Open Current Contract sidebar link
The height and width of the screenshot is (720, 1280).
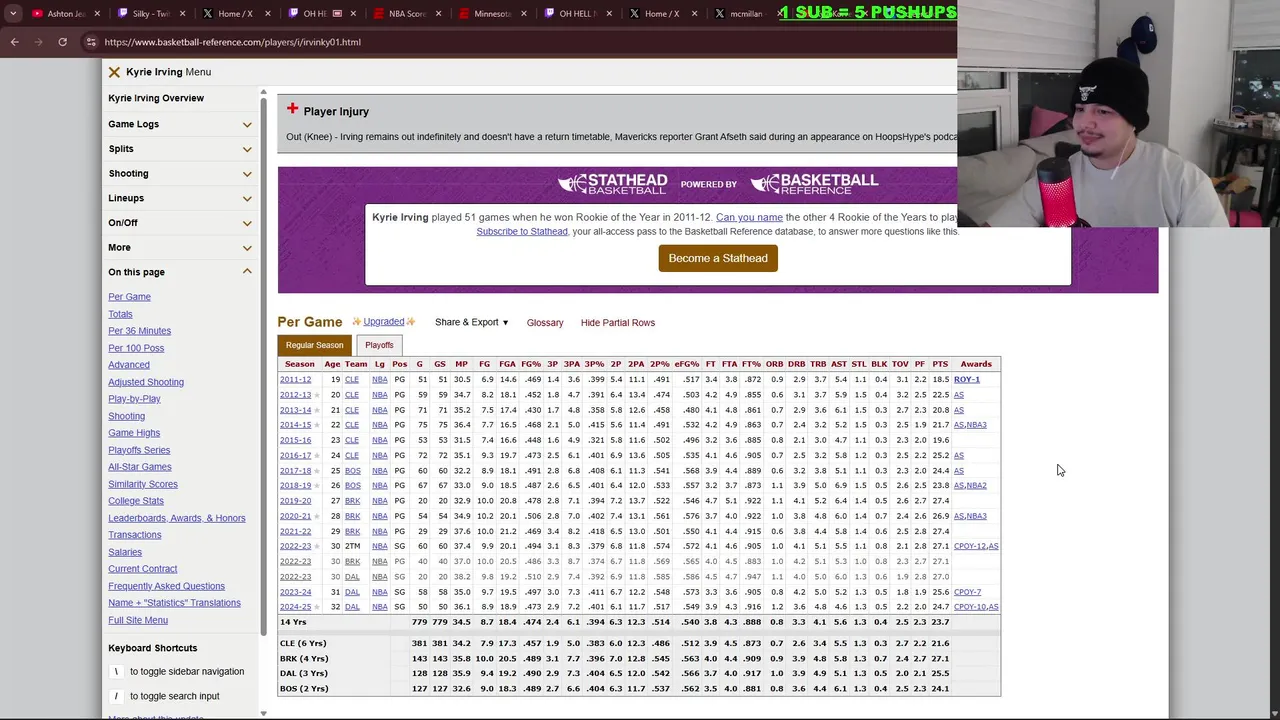[143, 569]
